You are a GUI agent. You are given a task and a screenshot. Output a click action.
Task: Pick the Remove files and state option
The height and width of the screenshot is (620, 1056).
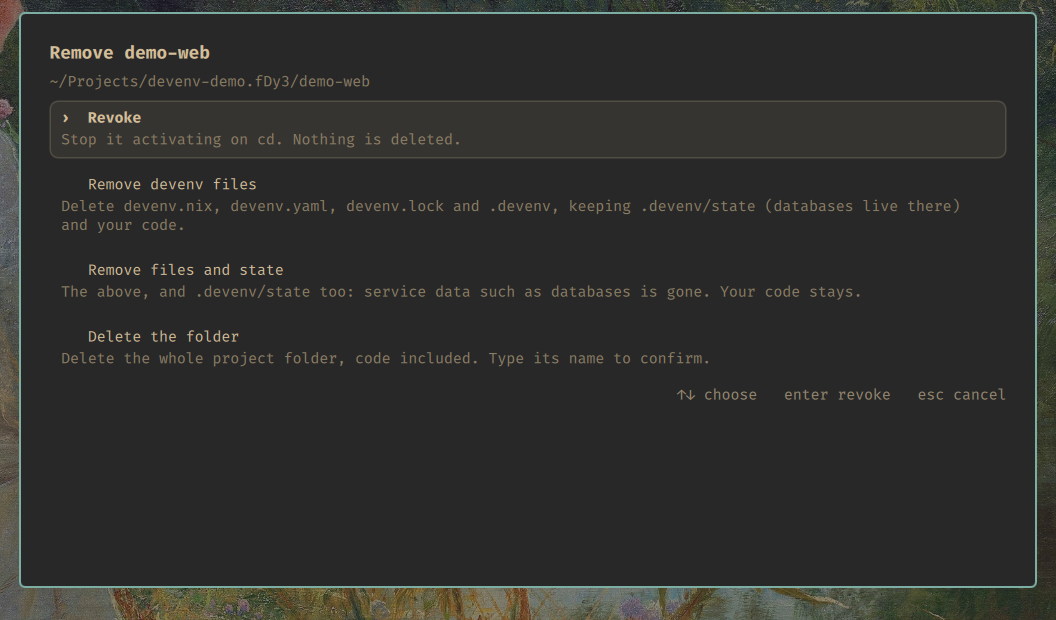(x=527, y=281)
